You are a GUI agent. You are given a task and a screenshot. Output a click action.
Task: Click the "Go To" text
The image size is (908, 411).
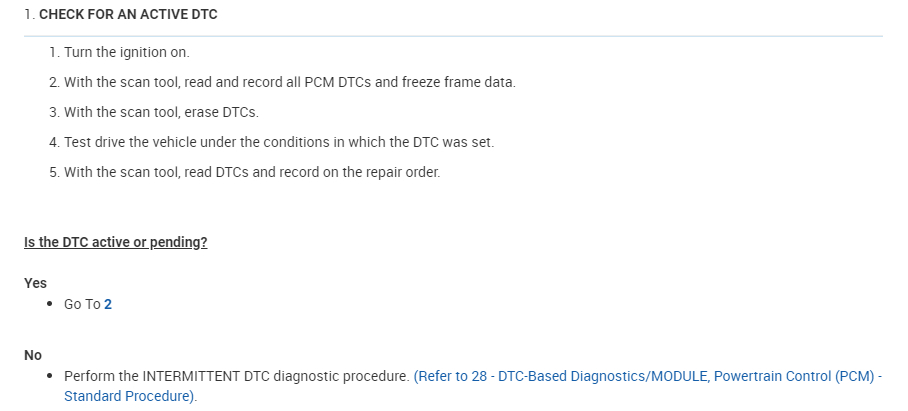coord(82,305)
